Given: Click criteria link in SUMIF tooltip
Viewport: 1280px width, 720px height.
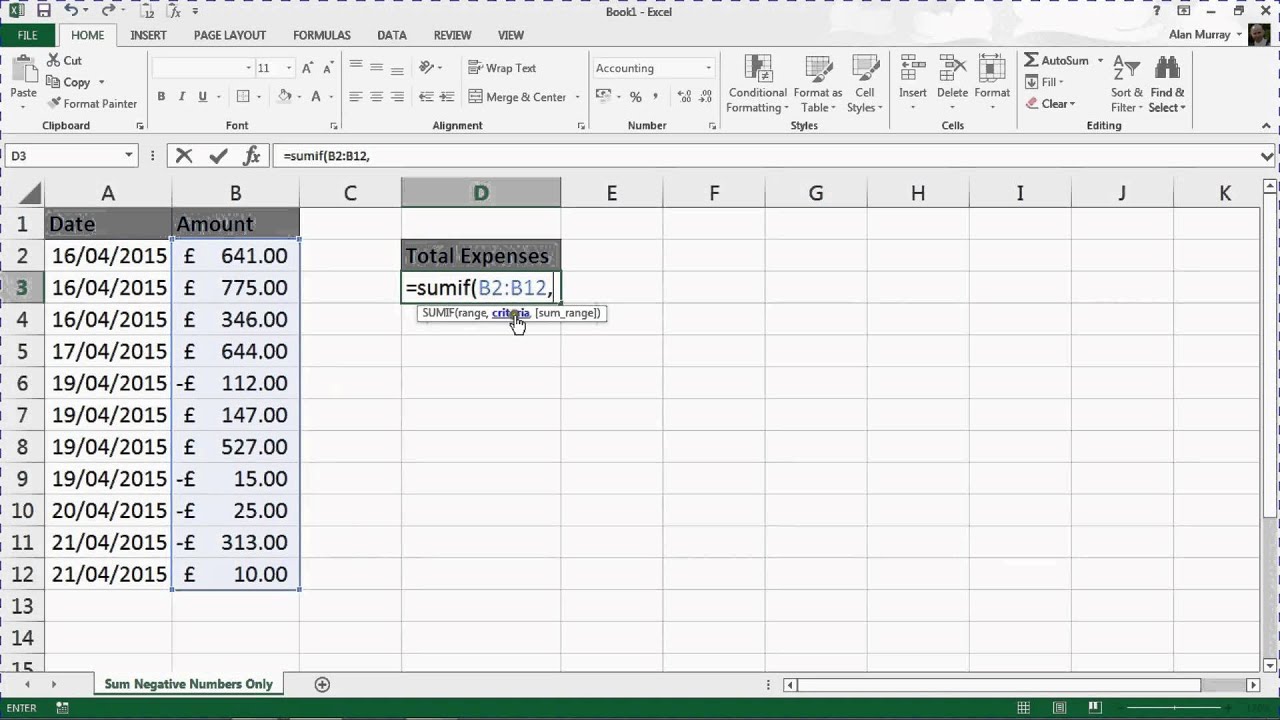Looking at the screenshot, I should tap(511, 313).
